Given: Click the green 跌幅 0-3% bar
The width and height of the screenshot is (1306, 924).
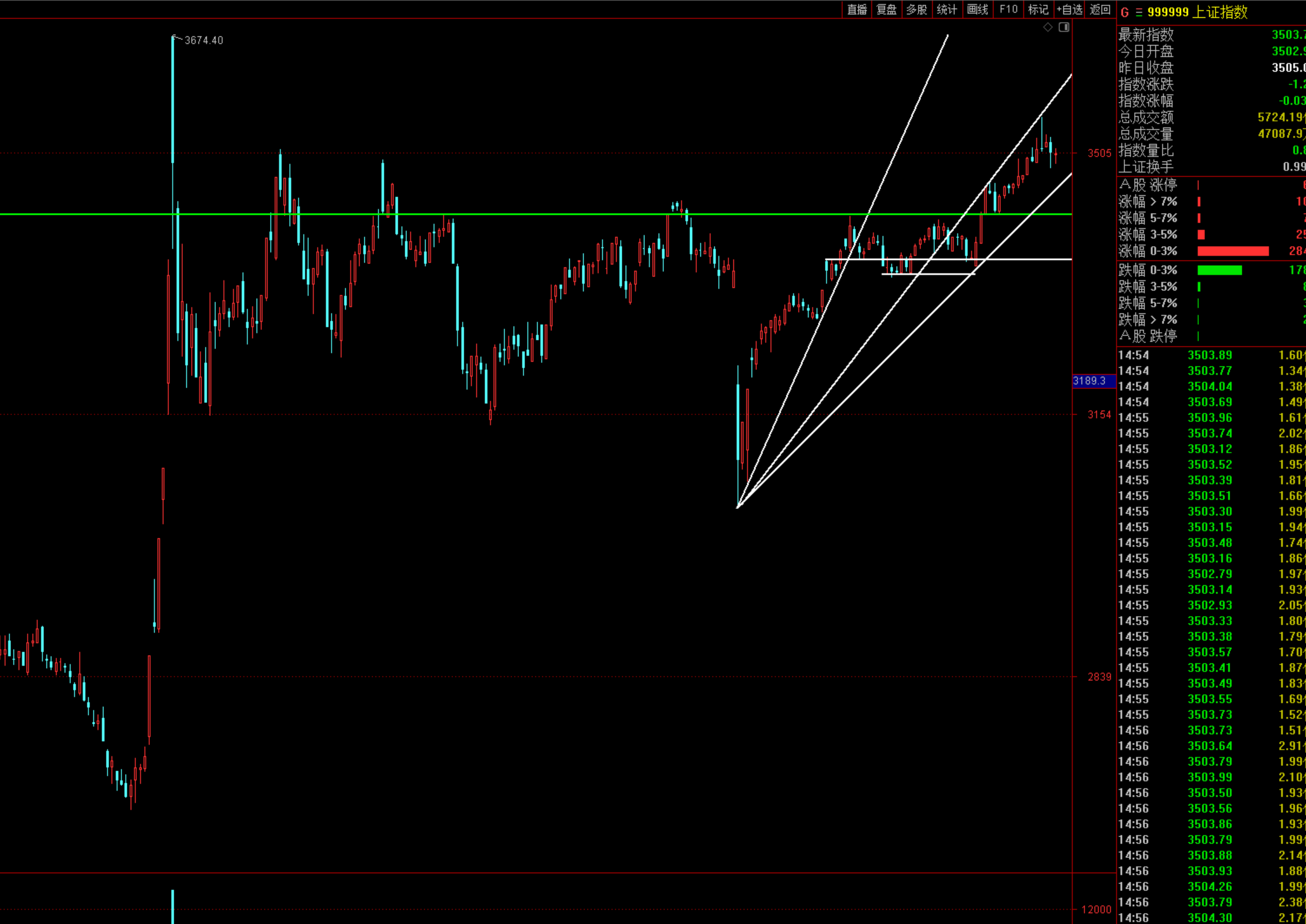Looking at the screenshot, I should tap(1219, 270).
